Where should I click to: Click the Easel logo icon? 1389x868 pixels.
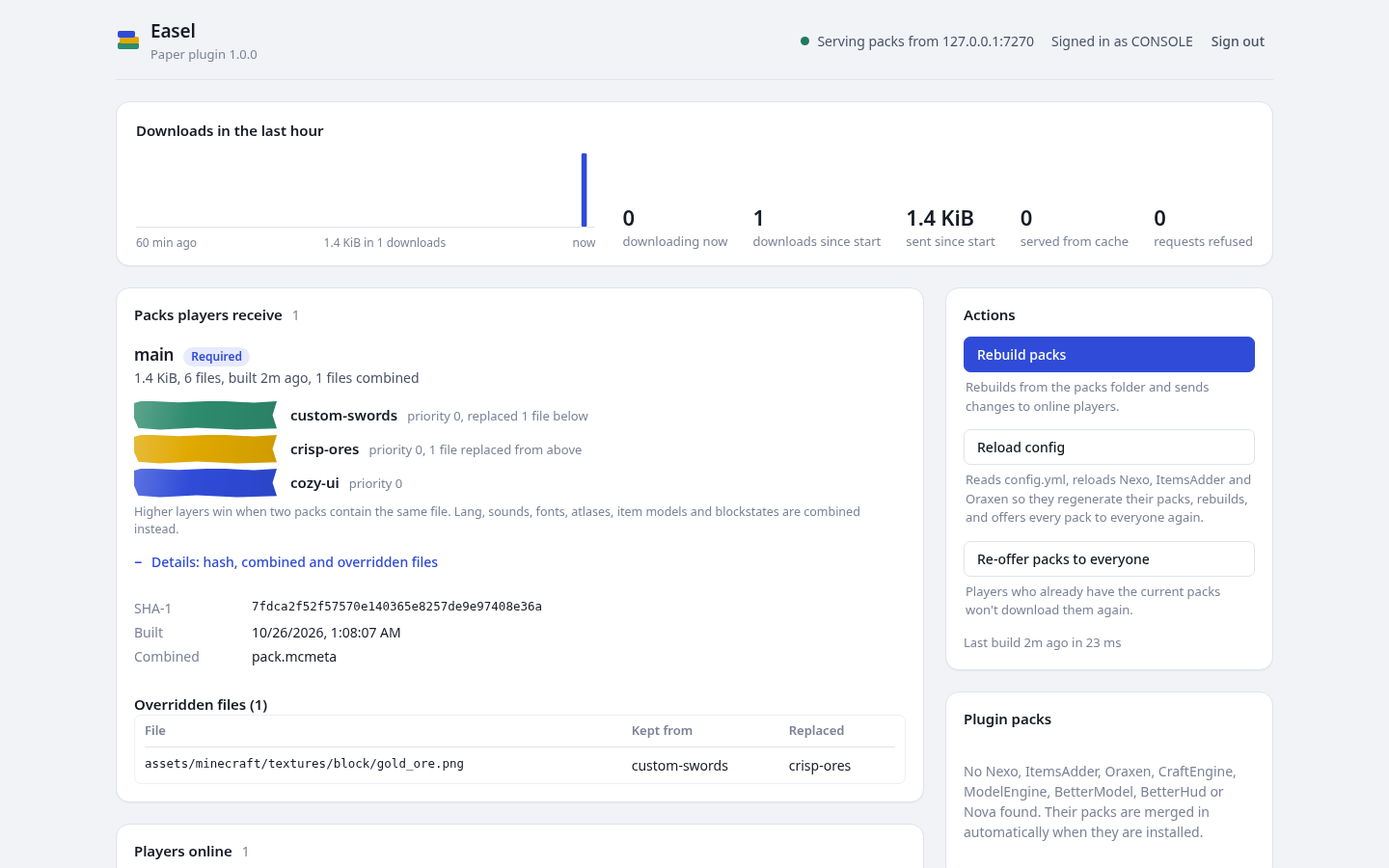tap(128, 41)
